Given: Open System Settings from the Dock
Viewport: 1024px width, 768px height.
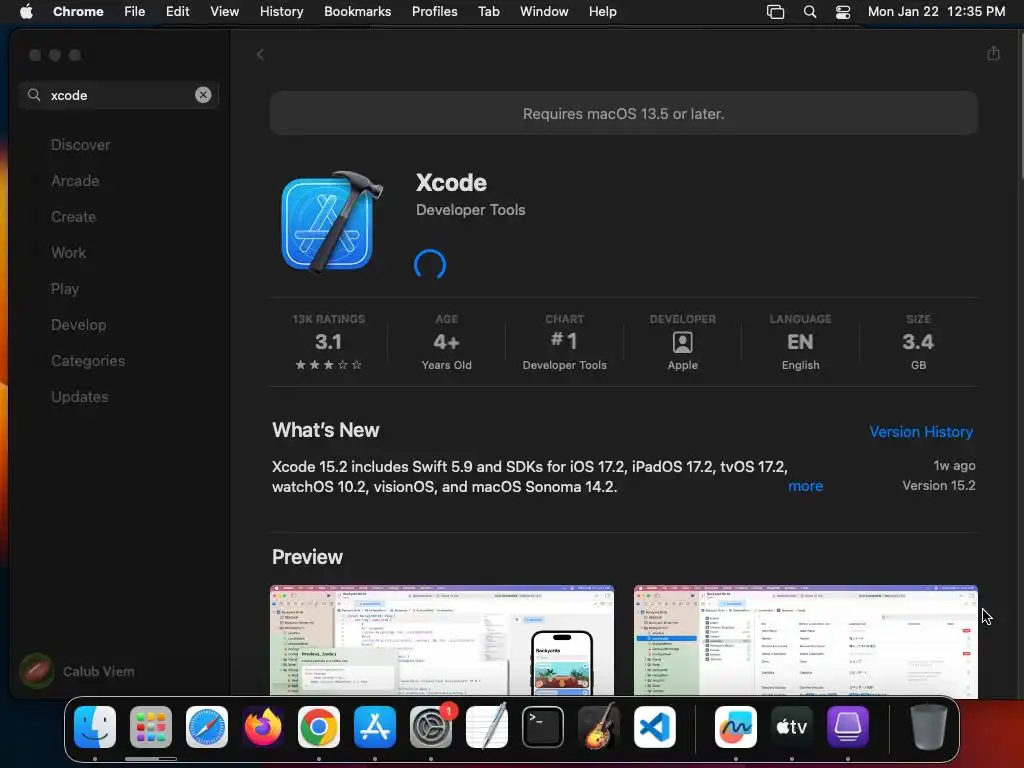Looking at the screenshot, I should coord(431,727).
